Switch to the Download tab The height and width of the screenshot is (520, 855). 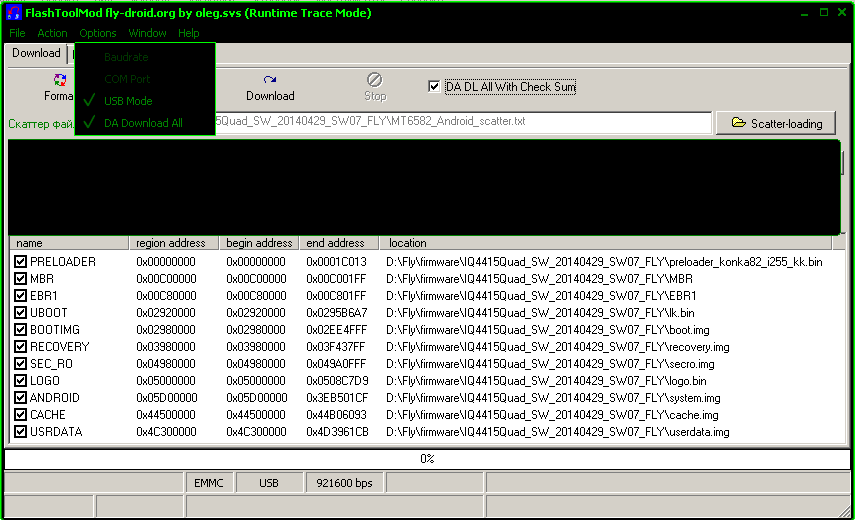point(36,53)
